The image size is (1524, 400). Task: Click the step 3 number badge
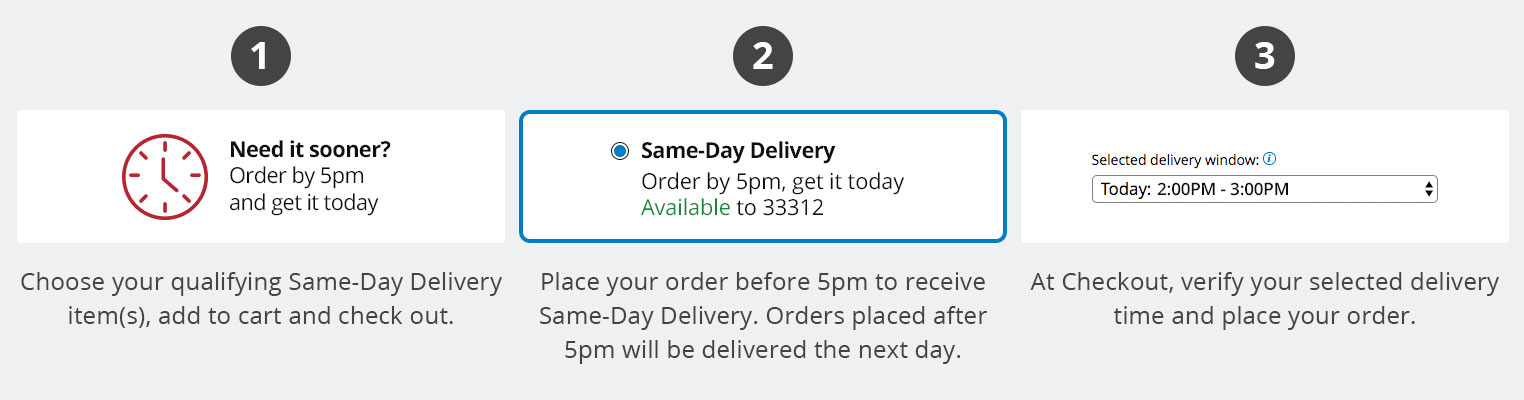coord(1264,56)
